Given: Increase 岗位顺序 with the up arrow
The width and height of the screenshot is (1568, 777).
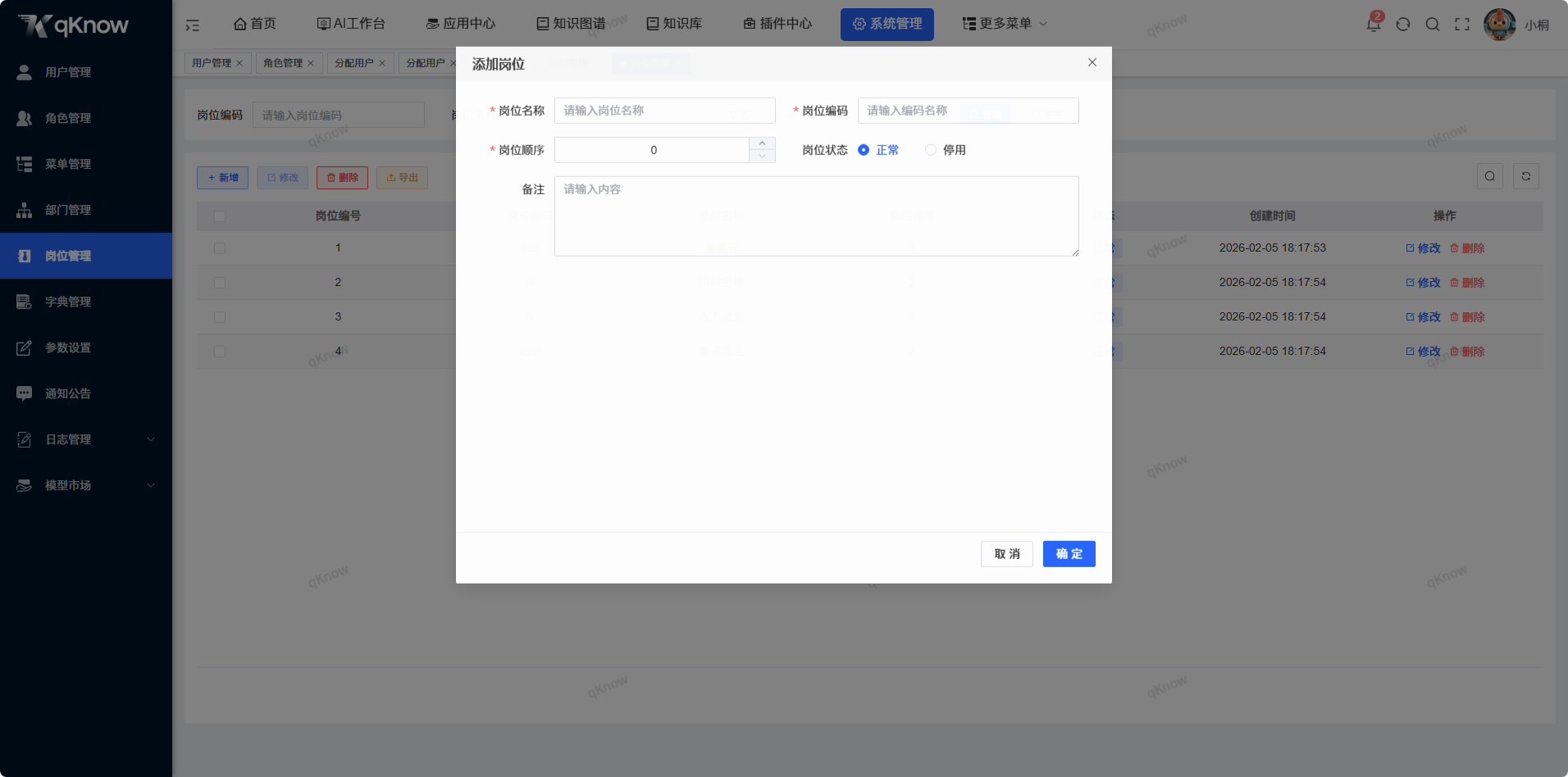Looking at the screenshot, I should coord(762,143).
